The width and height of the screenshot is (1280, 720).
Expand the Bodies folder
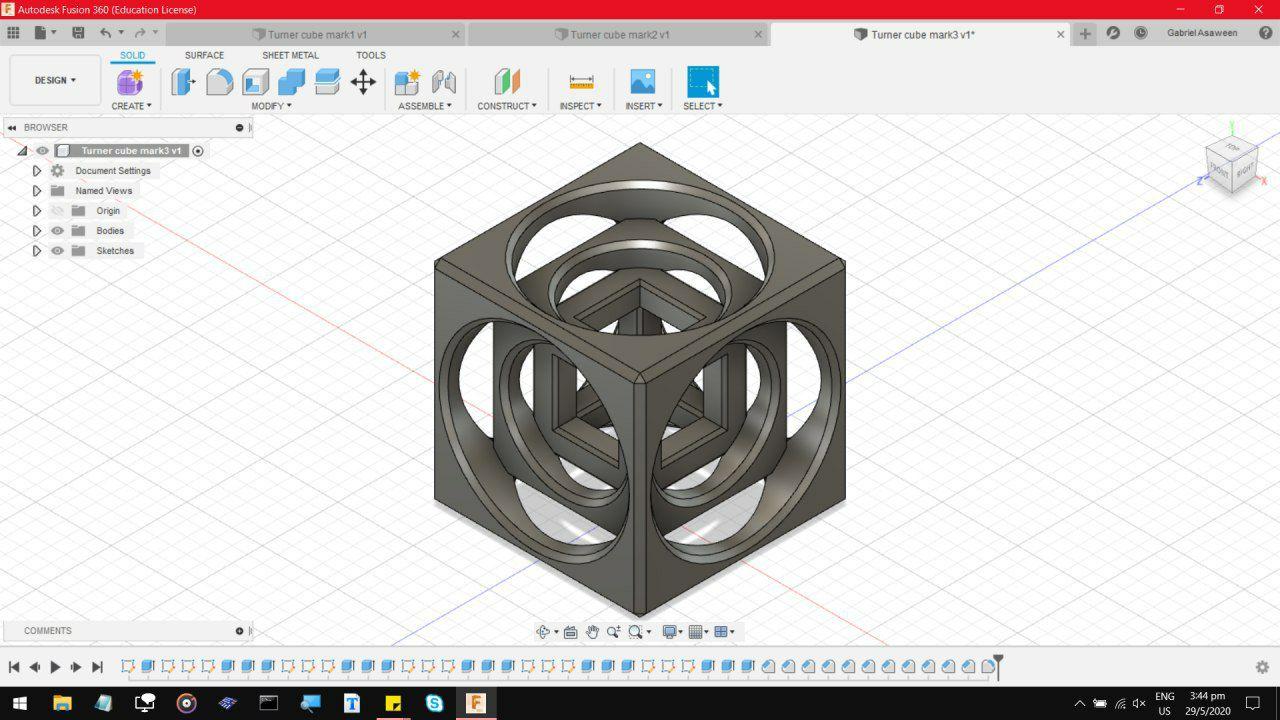click(x=37, y=231)
